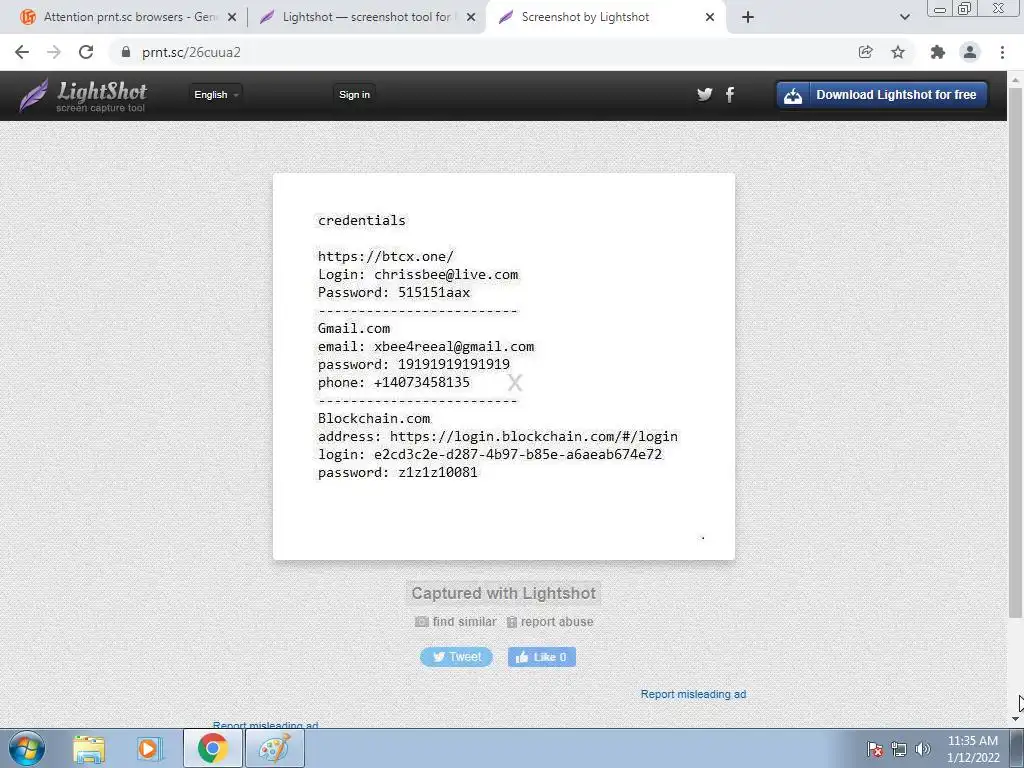Click the 'find similar' link
Screen dimensions: 1024x768
pyautogui.click(x=464, y=622)
